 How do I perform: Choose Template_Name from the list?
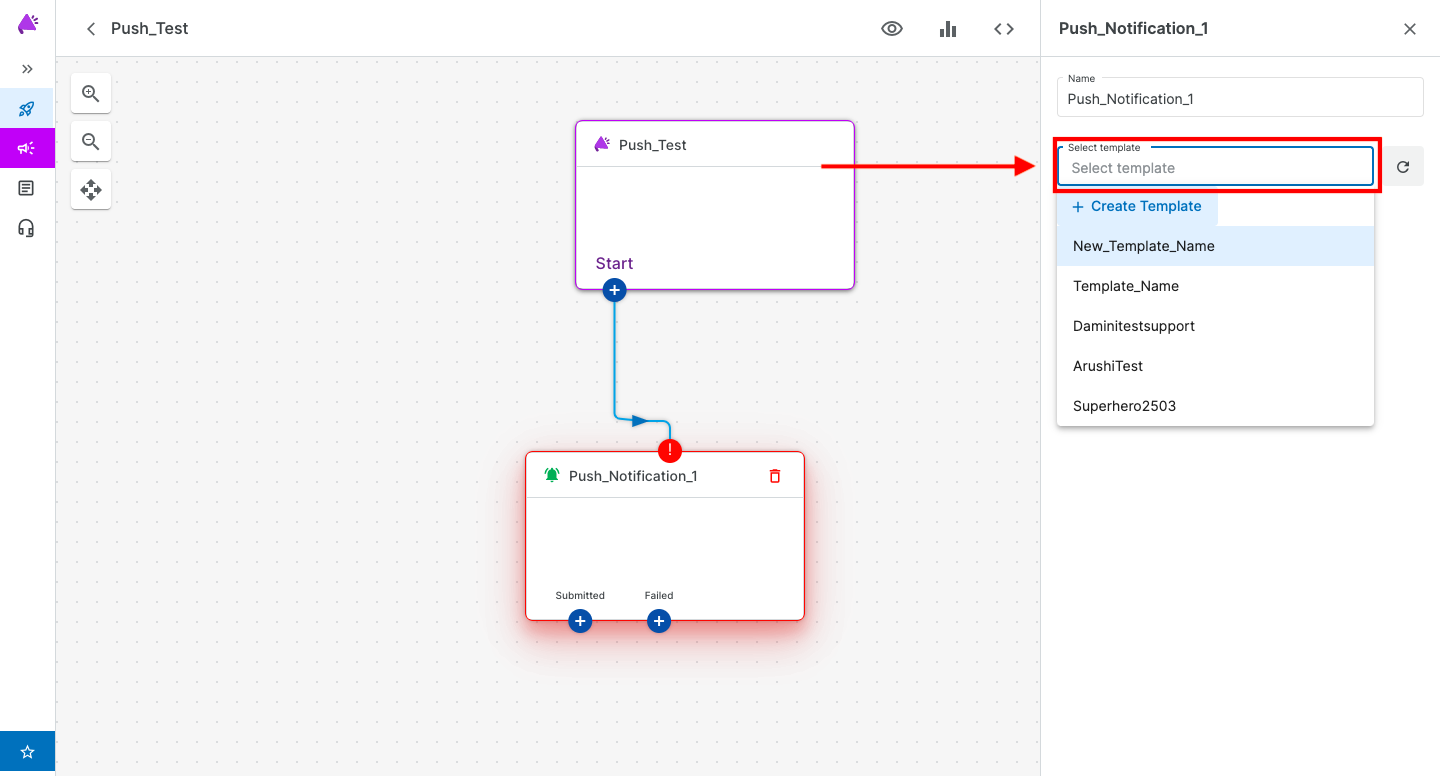[1215, 286]
